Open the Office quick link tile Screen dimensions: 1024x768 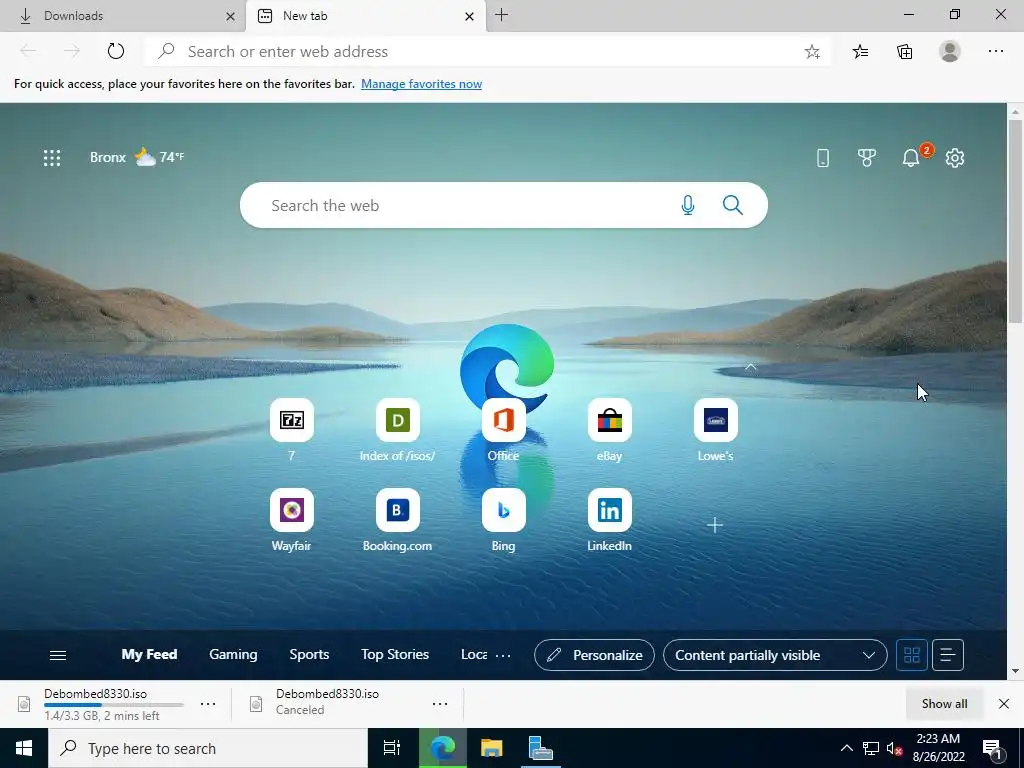pos(504,420)
